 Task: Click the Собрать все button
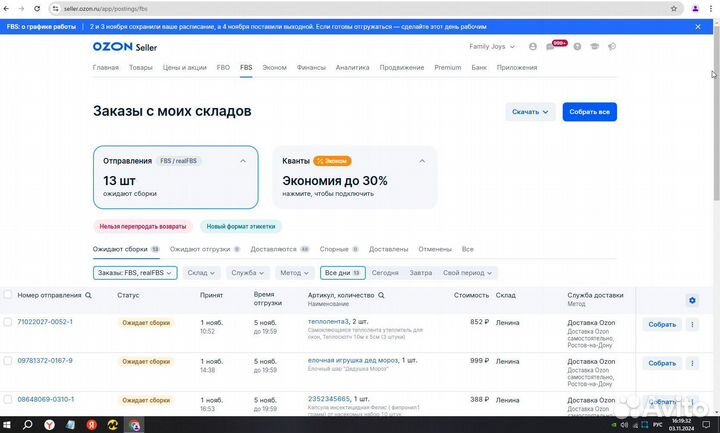pyautogui.click(x=590, y=112)
